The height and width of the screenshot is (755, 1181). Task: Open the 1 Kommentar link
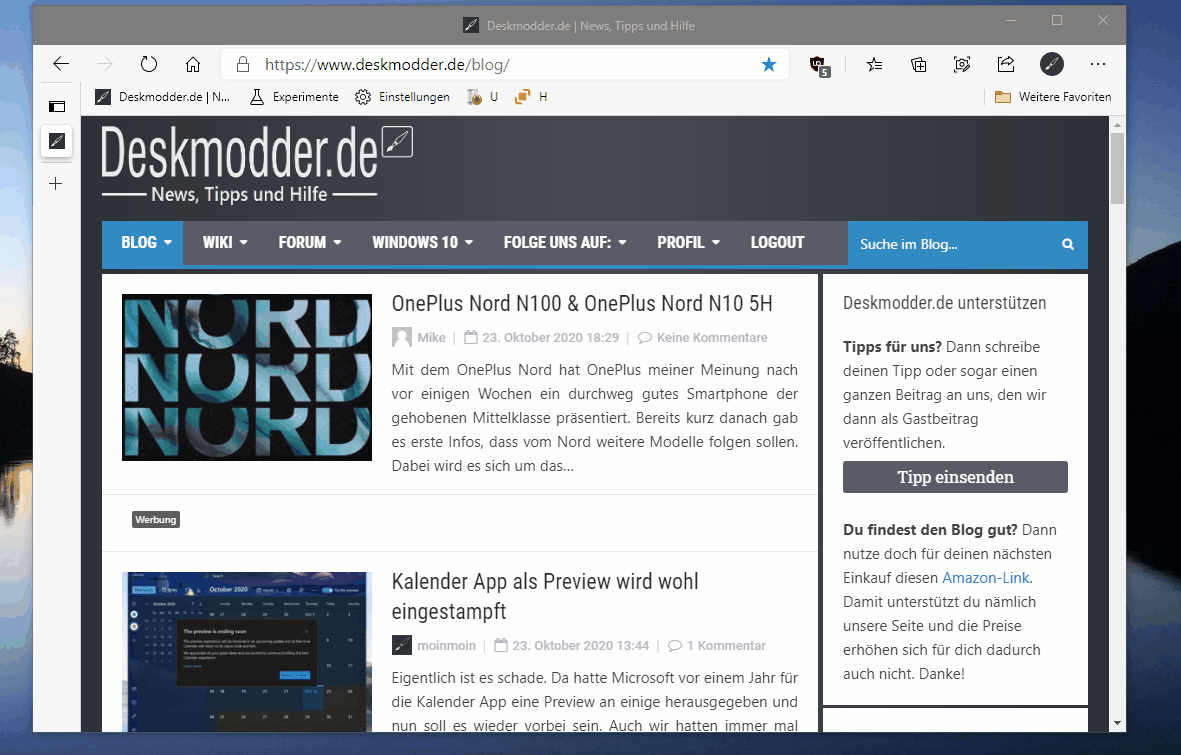(726, 646)
